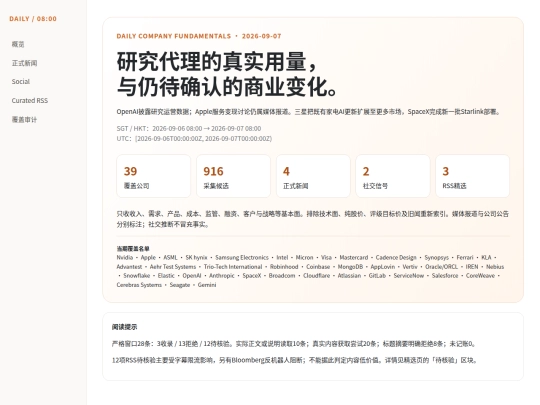Click the 2 社交信号 stat card
Screen dimensions: 540x405
coord(393,176)
